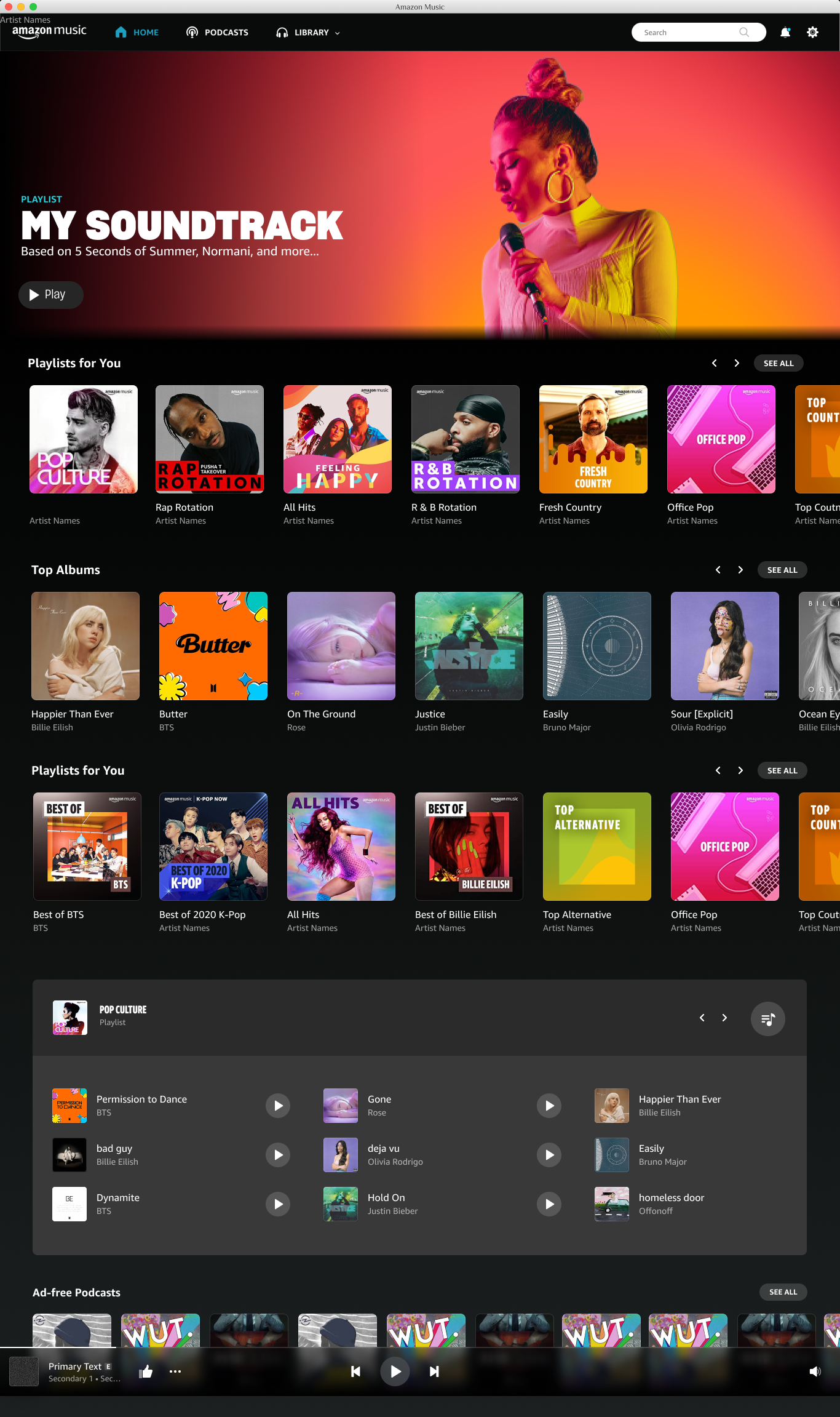Open notifications bell icon
This screenshot has width=840, height=1417.
785,33
